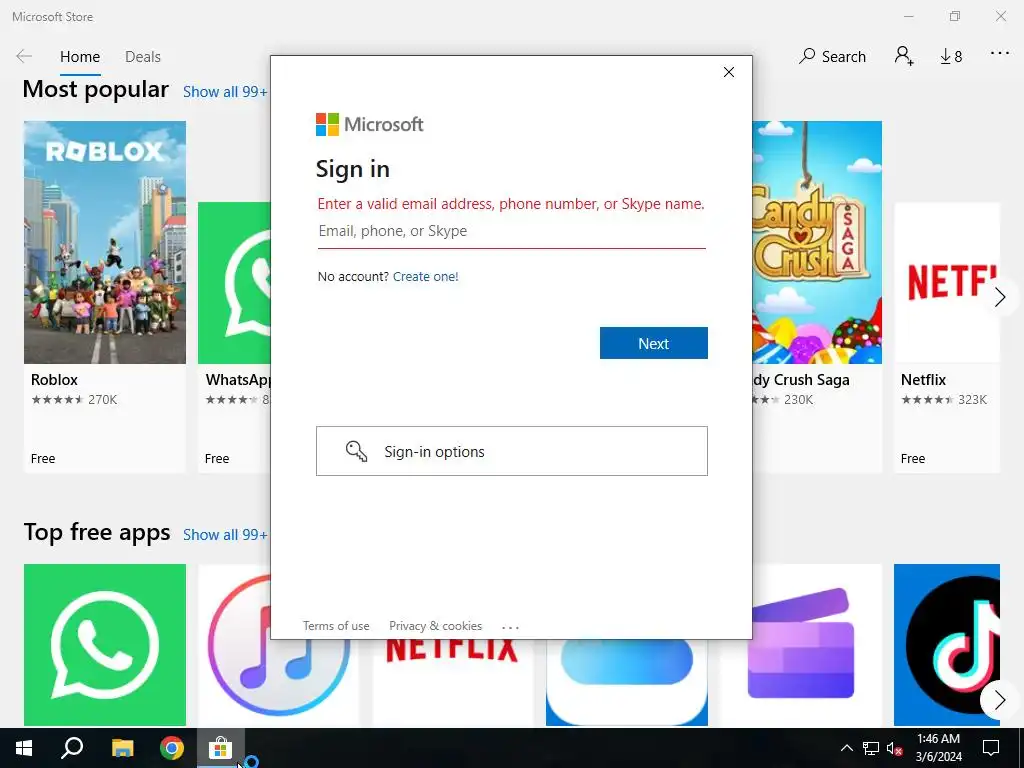Click Microsoft Store taskbar icon

(221, 748)
